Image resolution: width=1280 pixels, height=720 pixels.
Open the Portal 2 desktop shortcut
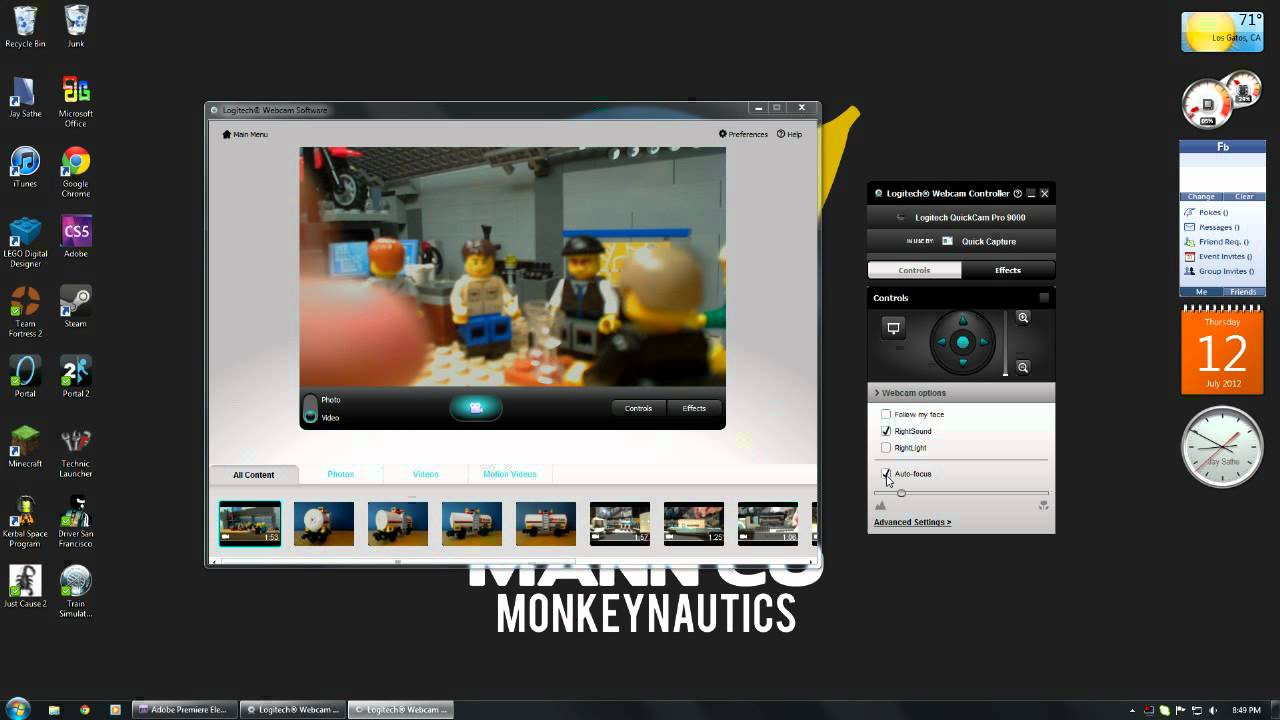[x=76, y=377]
